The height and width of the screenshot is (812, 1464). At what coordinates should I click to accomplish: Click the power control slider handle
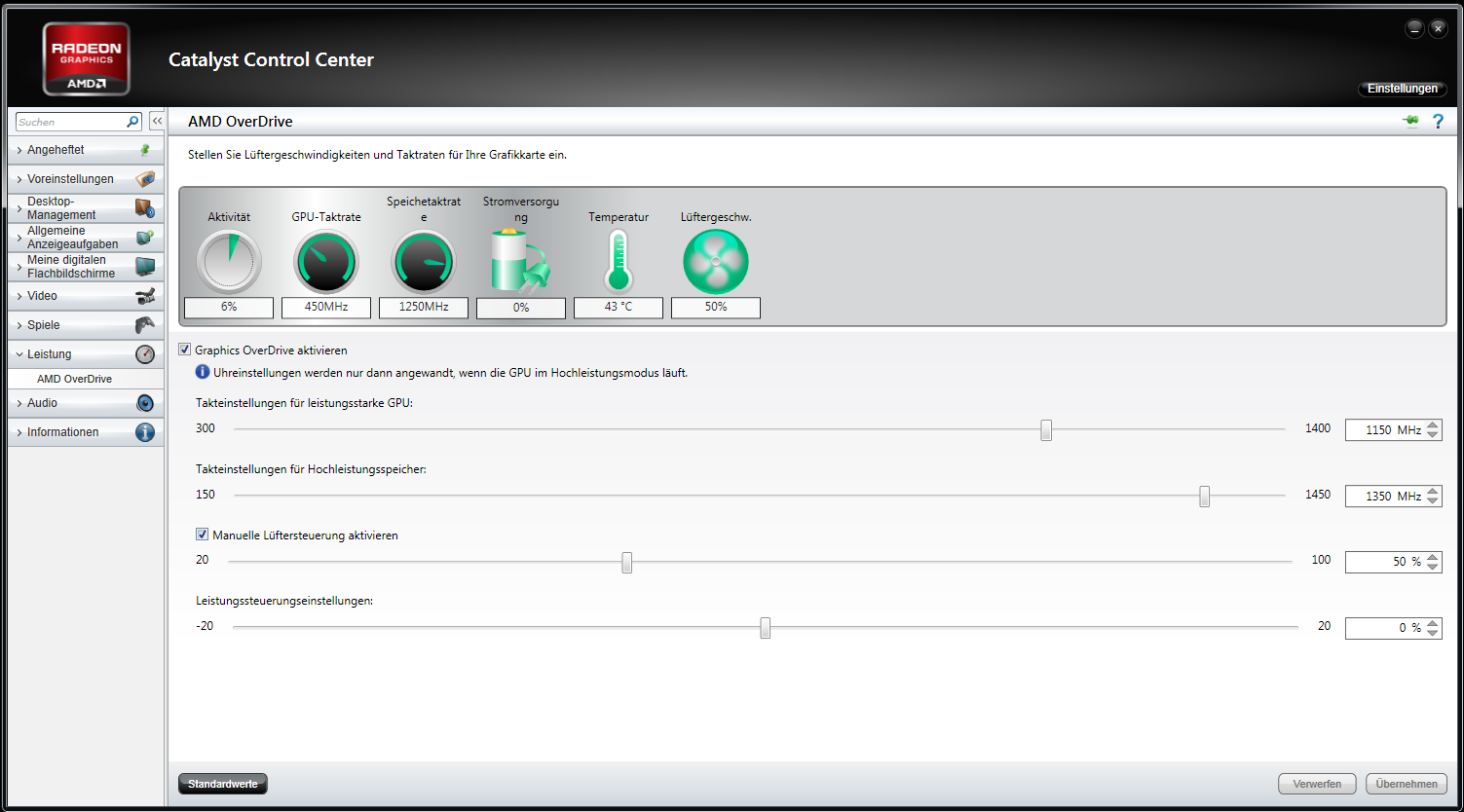tap(766, 628)
